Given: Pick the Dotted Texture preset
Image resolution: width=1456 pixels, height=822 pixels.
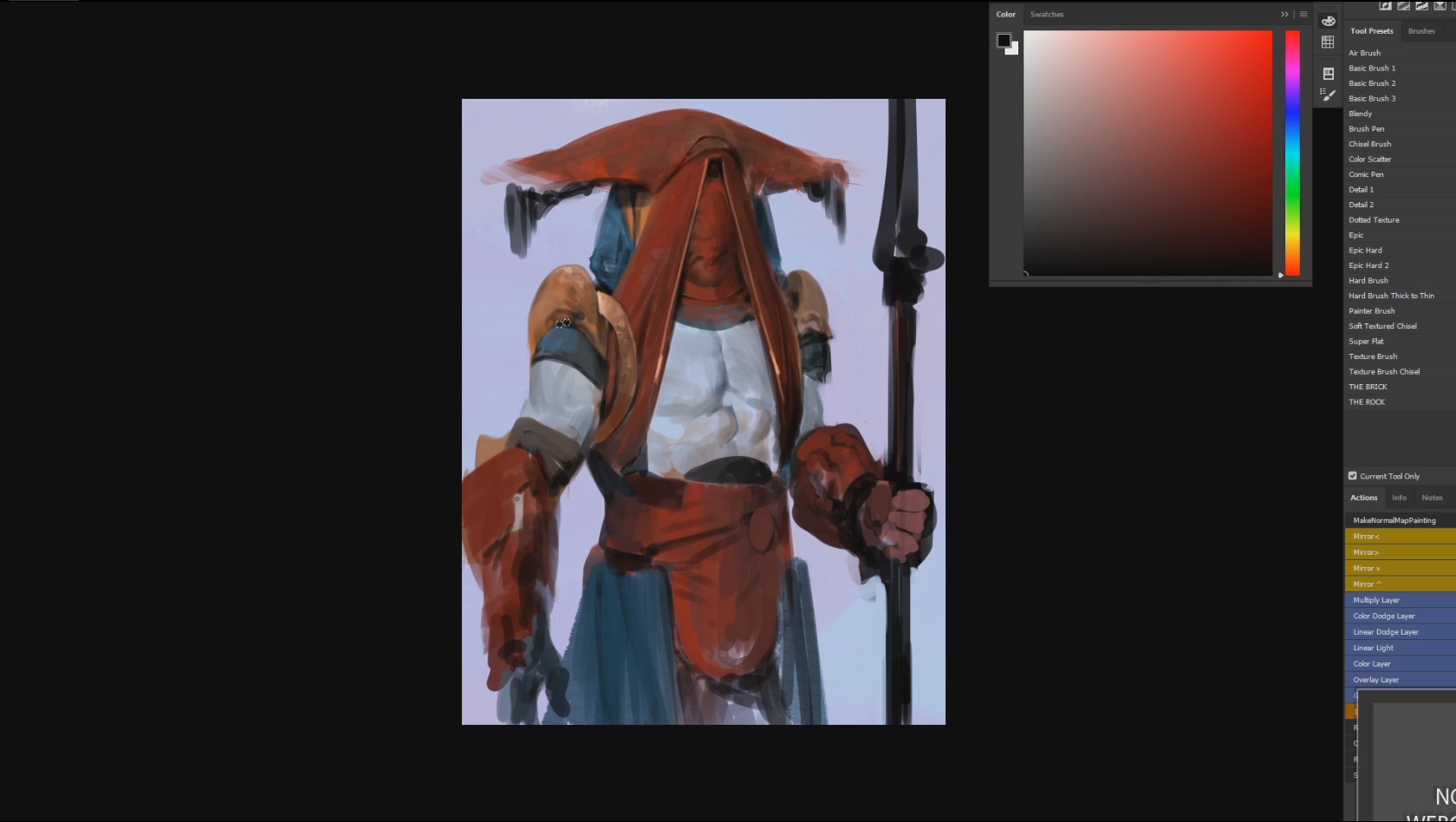Looking at the screenshot, I should pos(1401,220).
